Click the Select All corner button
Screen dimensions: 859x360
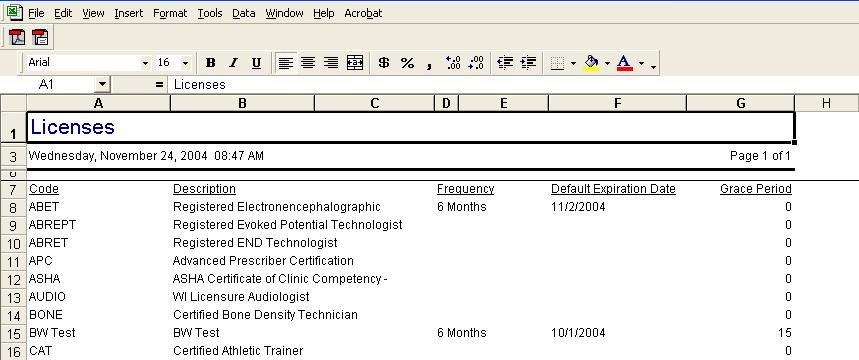tap(13, 103)
